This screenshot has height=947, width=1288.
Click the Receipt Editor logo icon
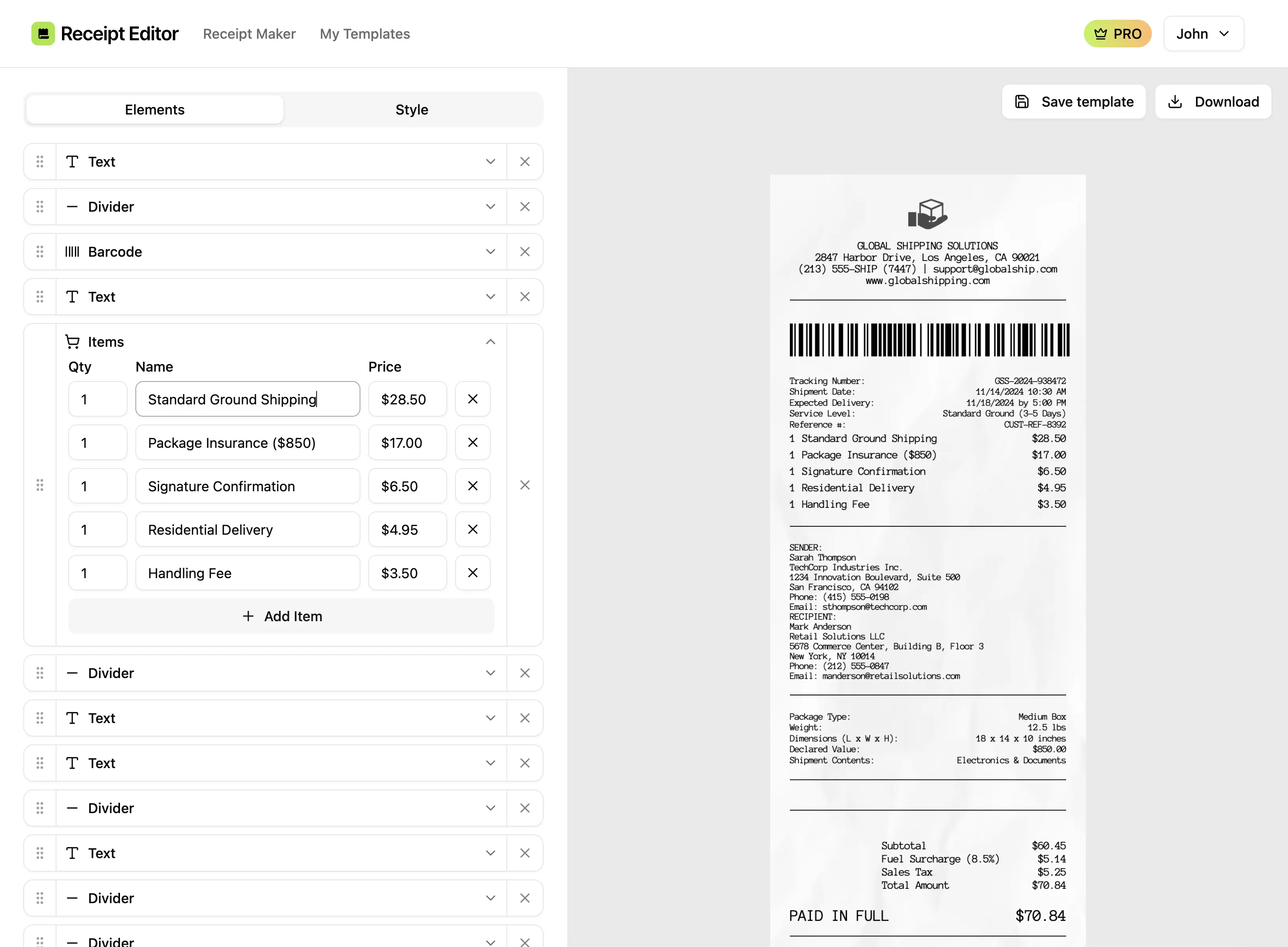(43, 33)
